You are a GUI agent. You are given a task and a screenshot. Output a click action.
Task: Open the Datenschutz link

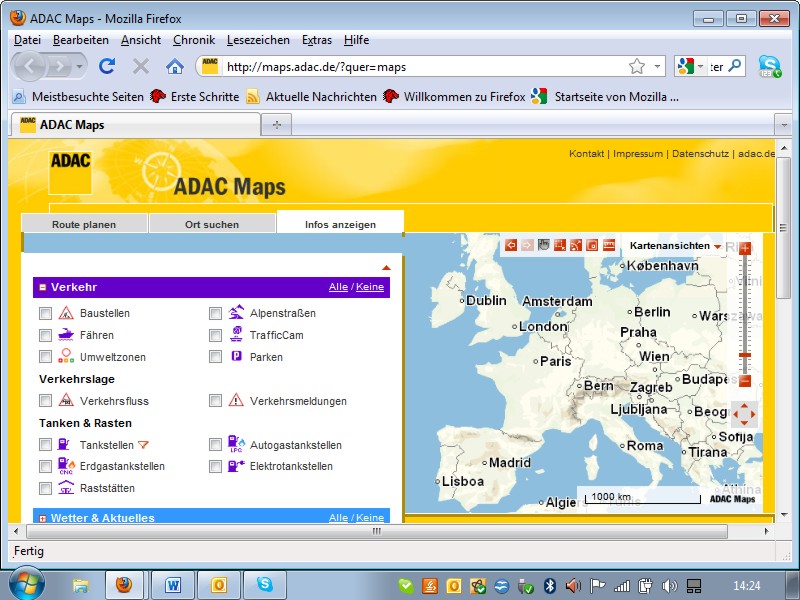pos(700,154)
